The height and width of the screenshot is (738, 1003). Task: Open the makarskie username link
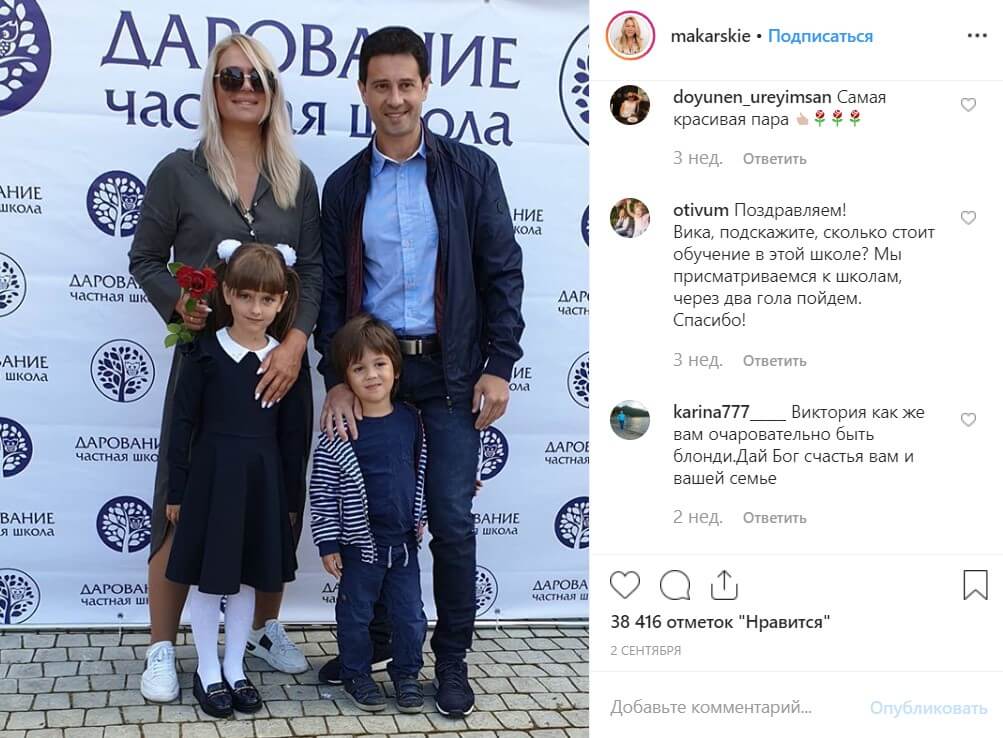(x=710, y=36)
